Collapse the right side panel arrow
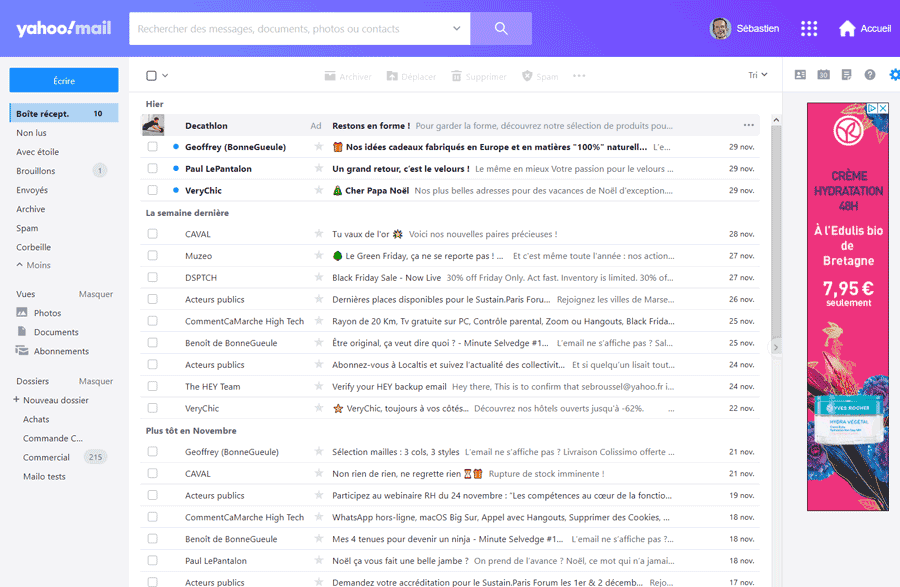 [x=775, y=347]
